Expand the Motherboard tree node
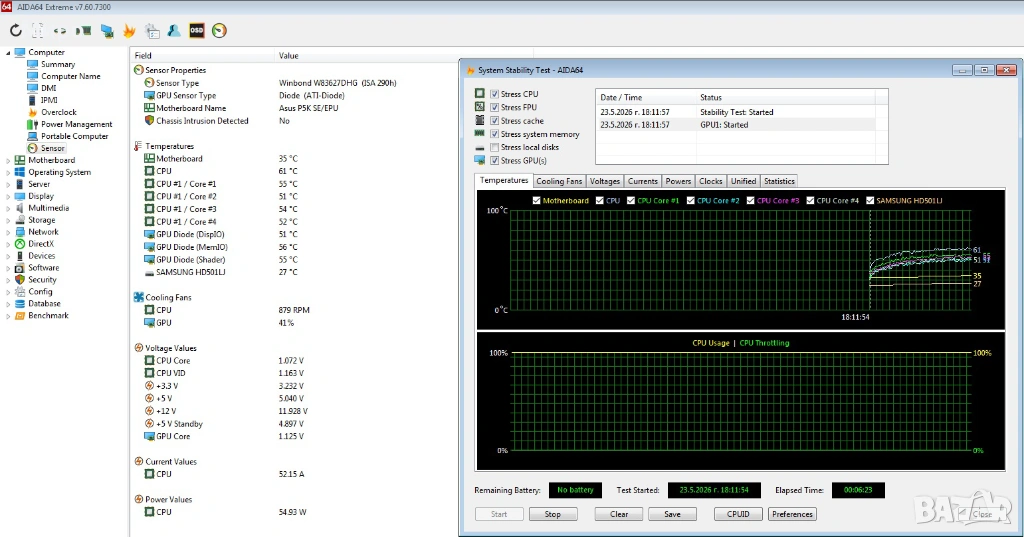 coord(8,160)
